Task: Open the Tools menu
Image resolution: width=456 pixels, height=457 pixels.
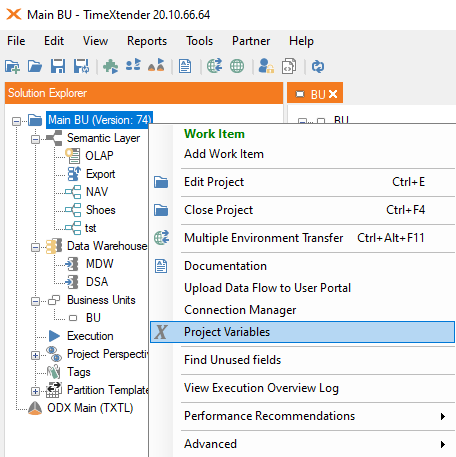Action: pos(199,41)
